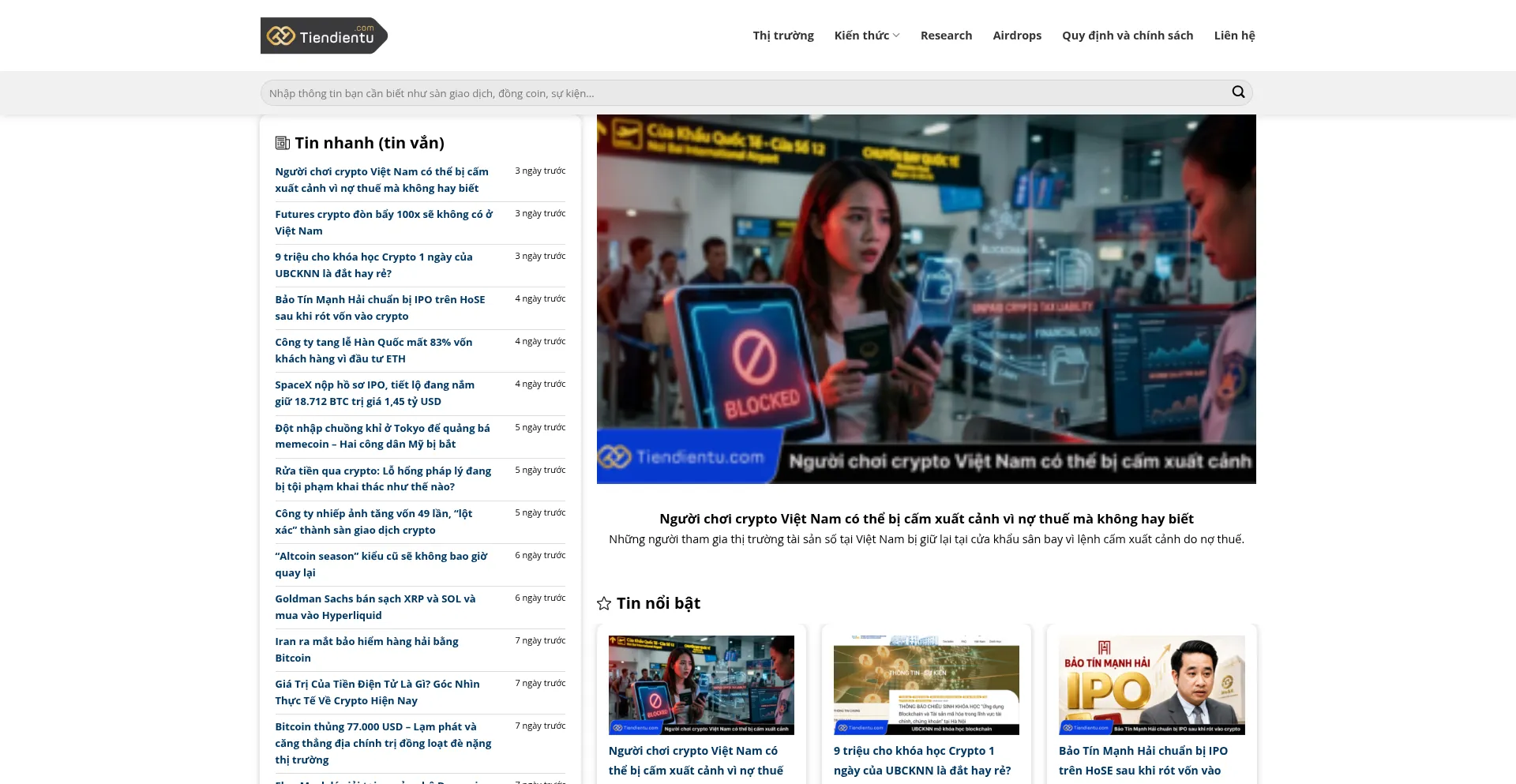
Task: Open '9 triệu cho khóa học' card title in Tin nổi bật
Action: click(922, 761)
